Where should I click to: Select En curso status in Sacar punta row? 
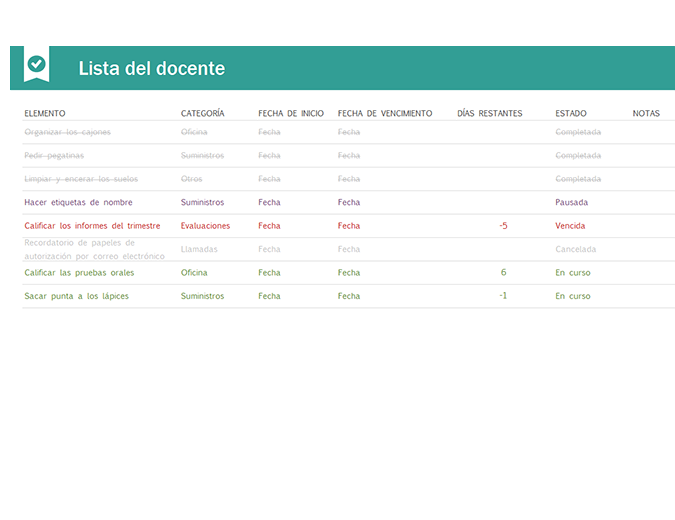573,296
